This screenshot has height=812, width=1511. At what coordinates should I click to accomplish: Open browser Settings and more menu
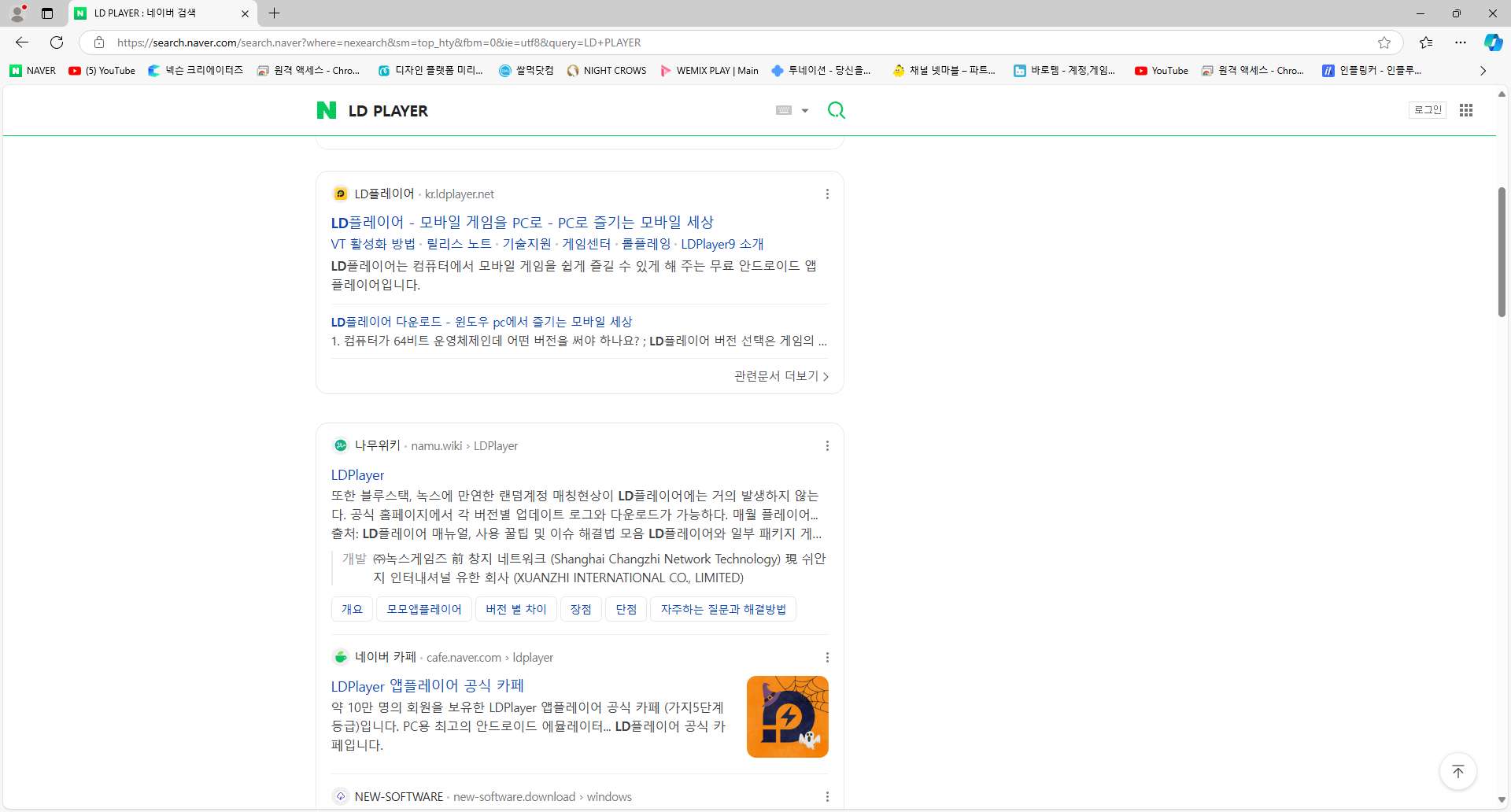pos(1461,42)
